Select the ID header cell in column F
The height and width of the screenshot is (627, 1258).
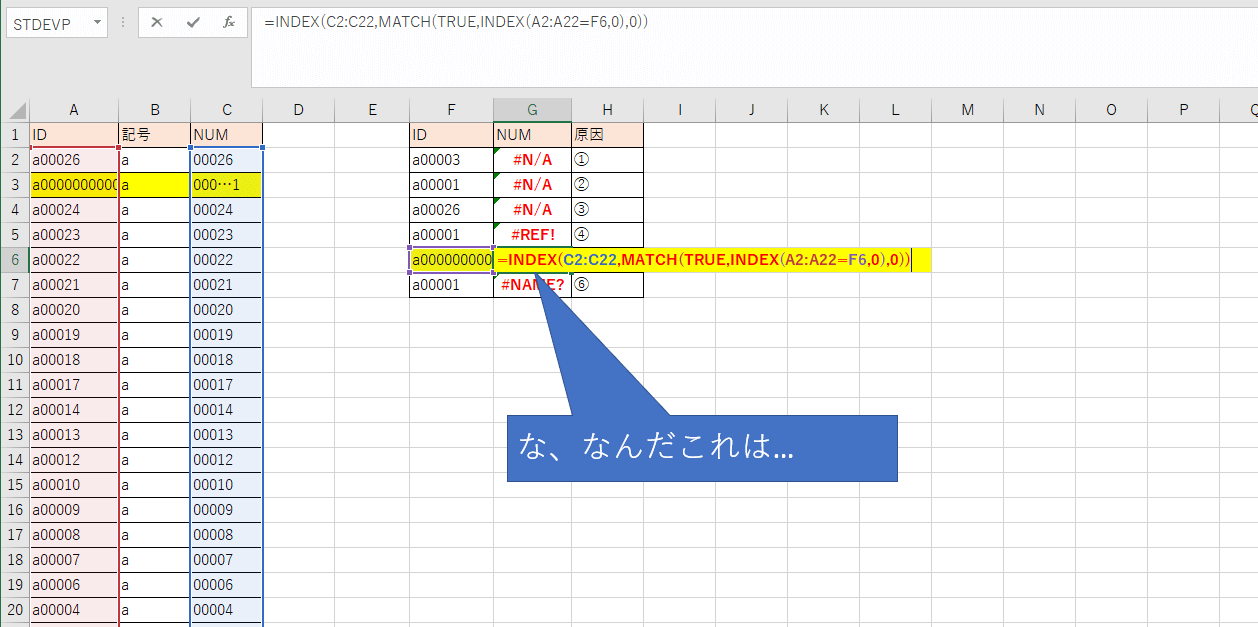[x=451, y=133]
